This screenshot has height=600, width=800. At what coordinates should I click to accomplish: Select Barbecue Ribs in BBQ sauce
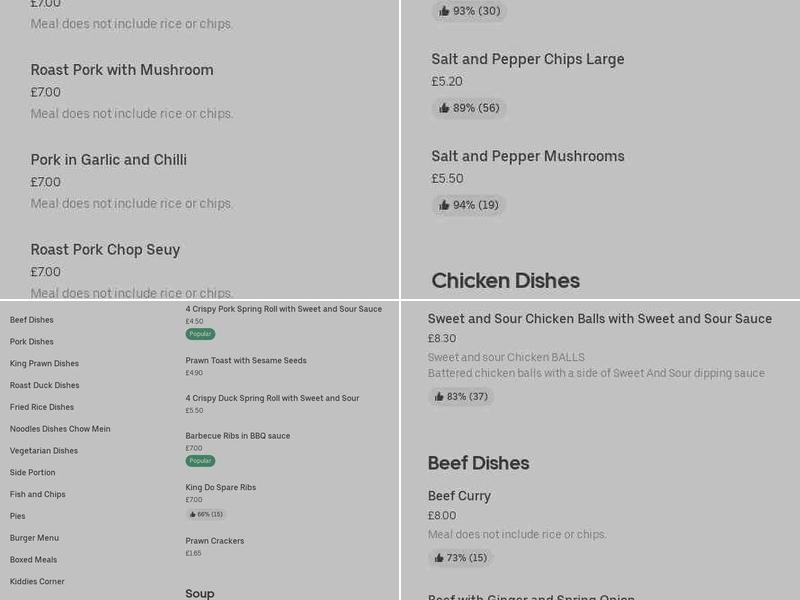[x=237, y=434]
